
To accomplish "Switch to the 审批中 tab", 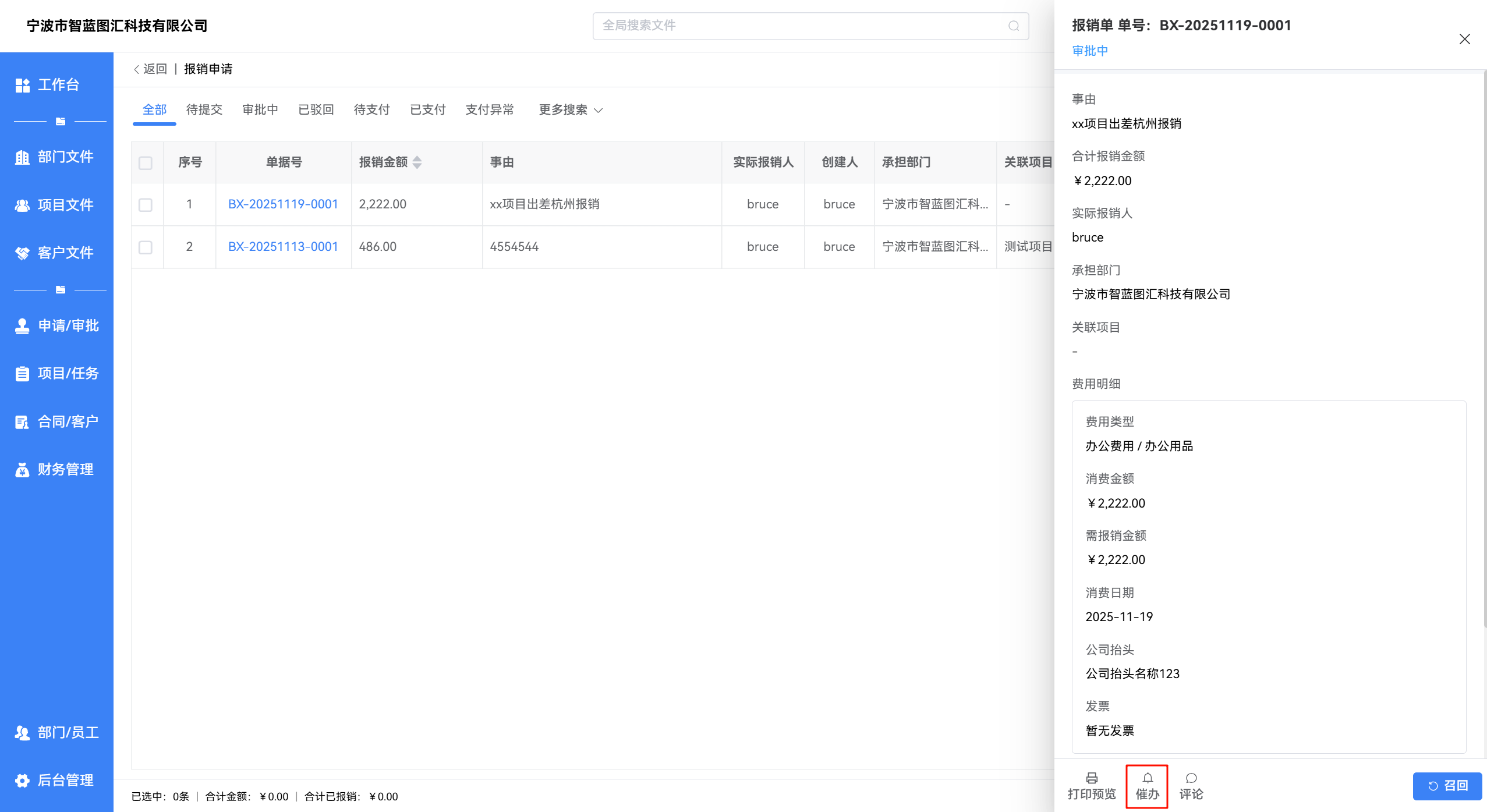I will [260, 110].
